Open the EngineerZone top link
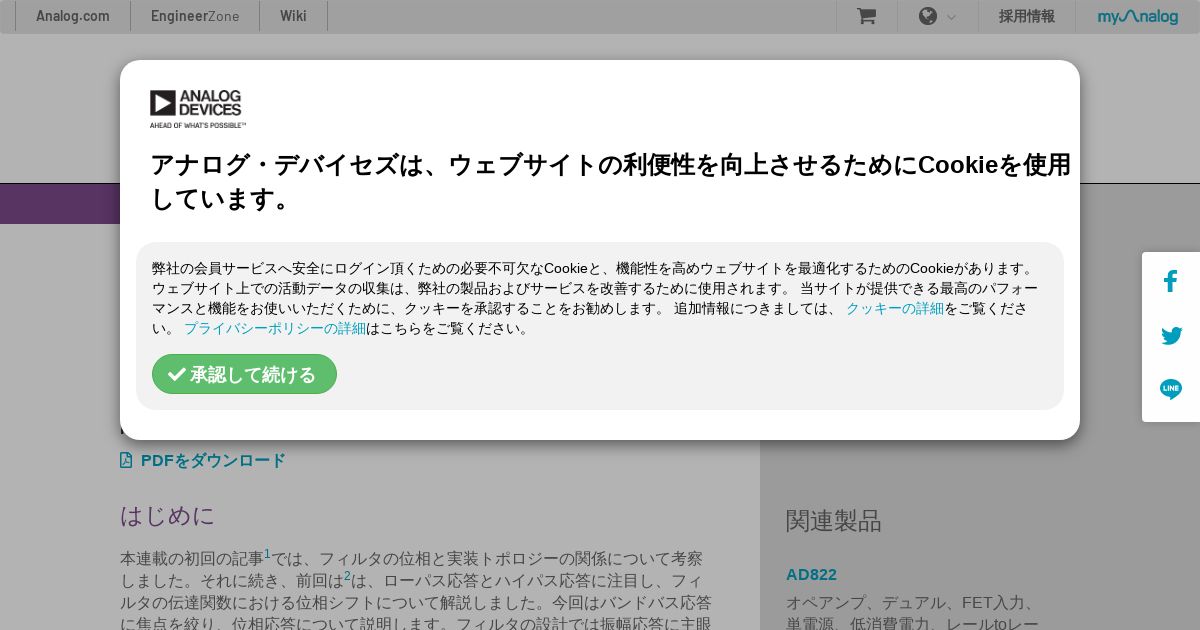Screen dimensions: 1200x630 (195, 16)
